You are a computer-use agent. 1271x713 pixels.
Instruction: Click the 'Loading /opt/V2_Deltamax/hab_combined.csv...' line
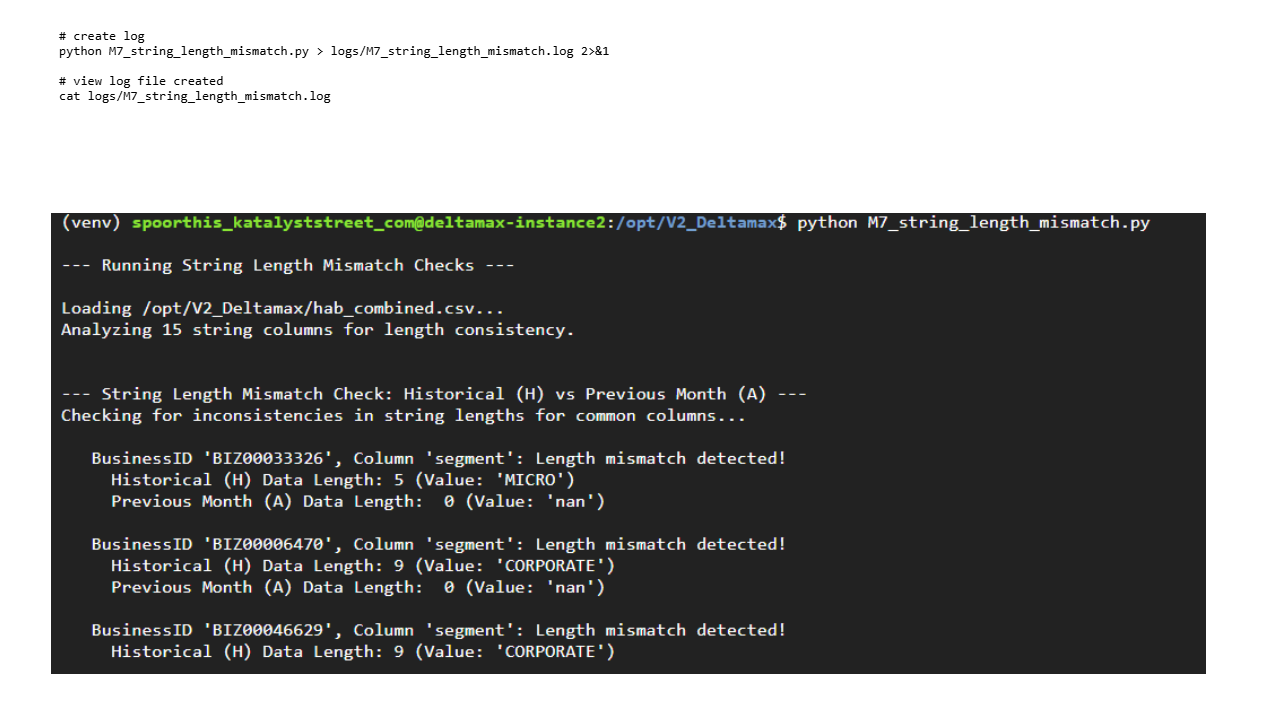[x=282, y=308]
